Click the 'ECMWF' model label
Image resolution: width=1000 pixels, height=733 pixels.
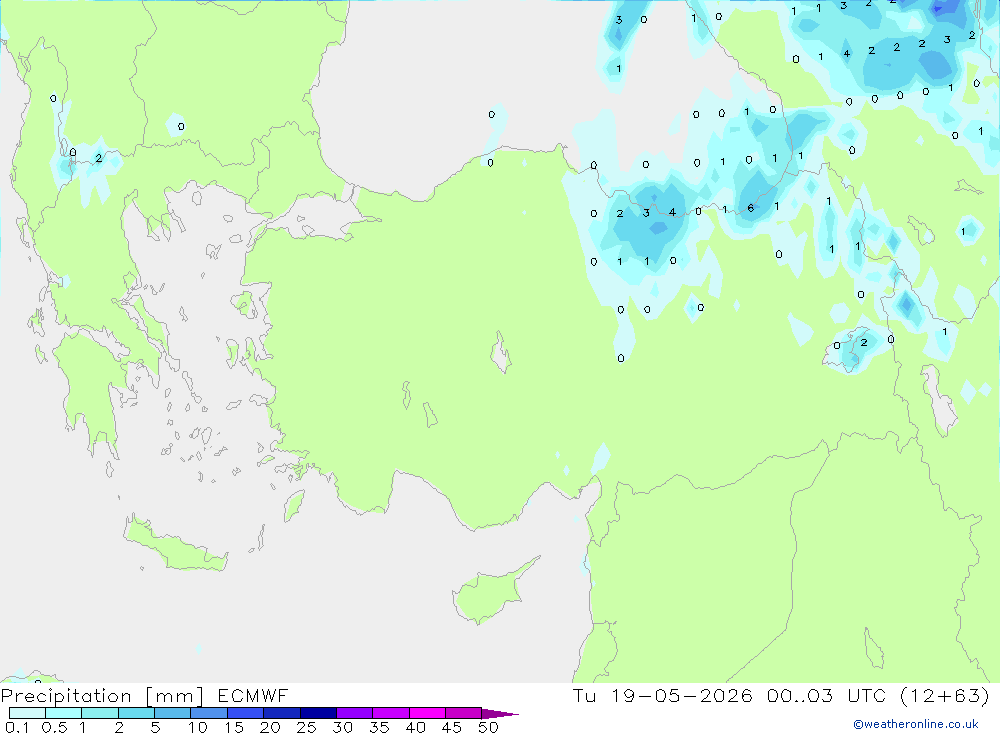click(253, 695)
